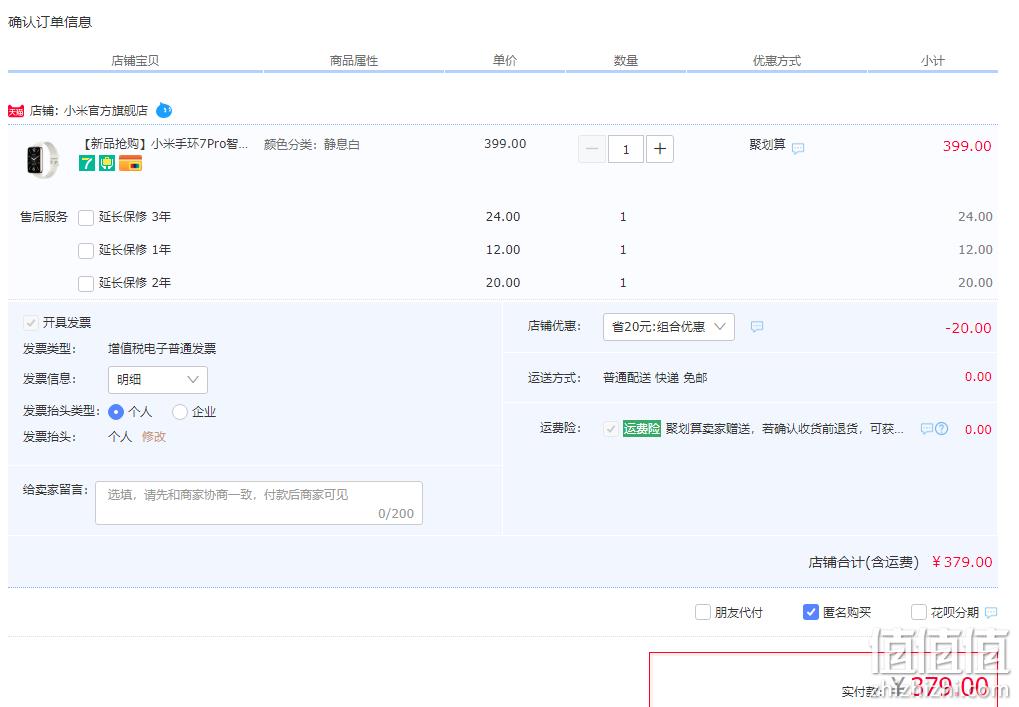Check the 延长保修 1年 checkbox
Image resolution: width=1019 pixels, height=707 pixels.
click(x=86, y=251)
